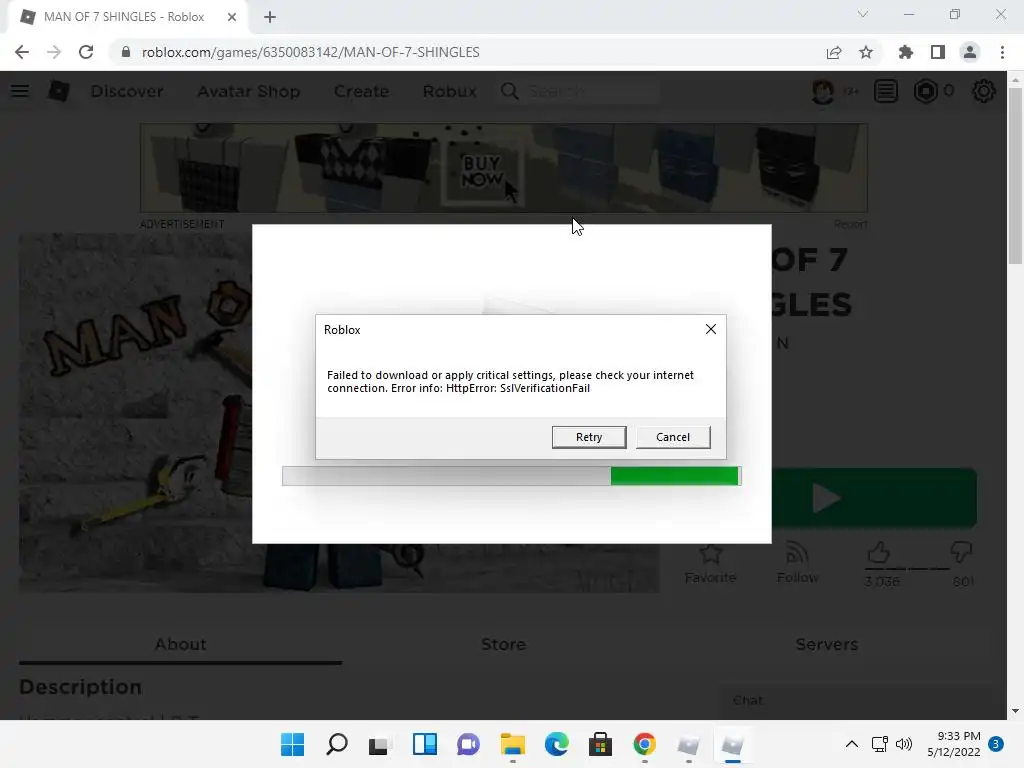Click the game thumbnail image
The width and height of the screenshot is (1024, 768).
coord(135,413)
